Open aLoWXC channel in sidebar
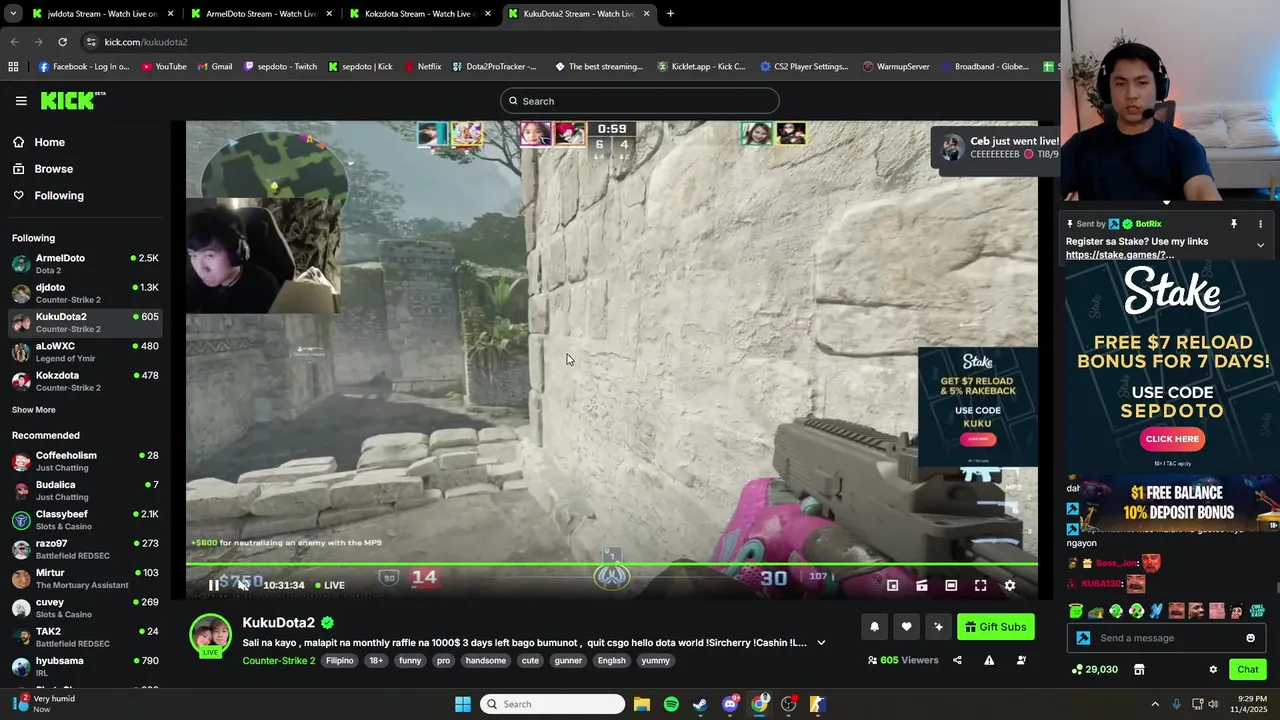1280x720 pixels. pyautogui.click(x=85, y=352)
